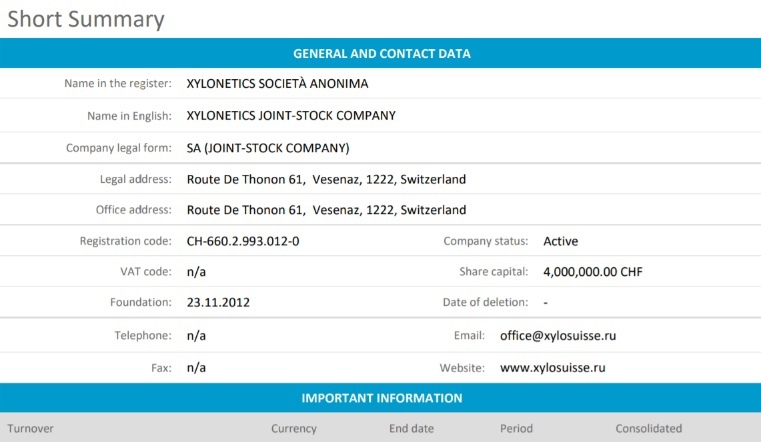This screenshot has height=442, width=761.
Task: Click the registration code CH-660.2.993.012-0
Action: click(x=243, y=241)
